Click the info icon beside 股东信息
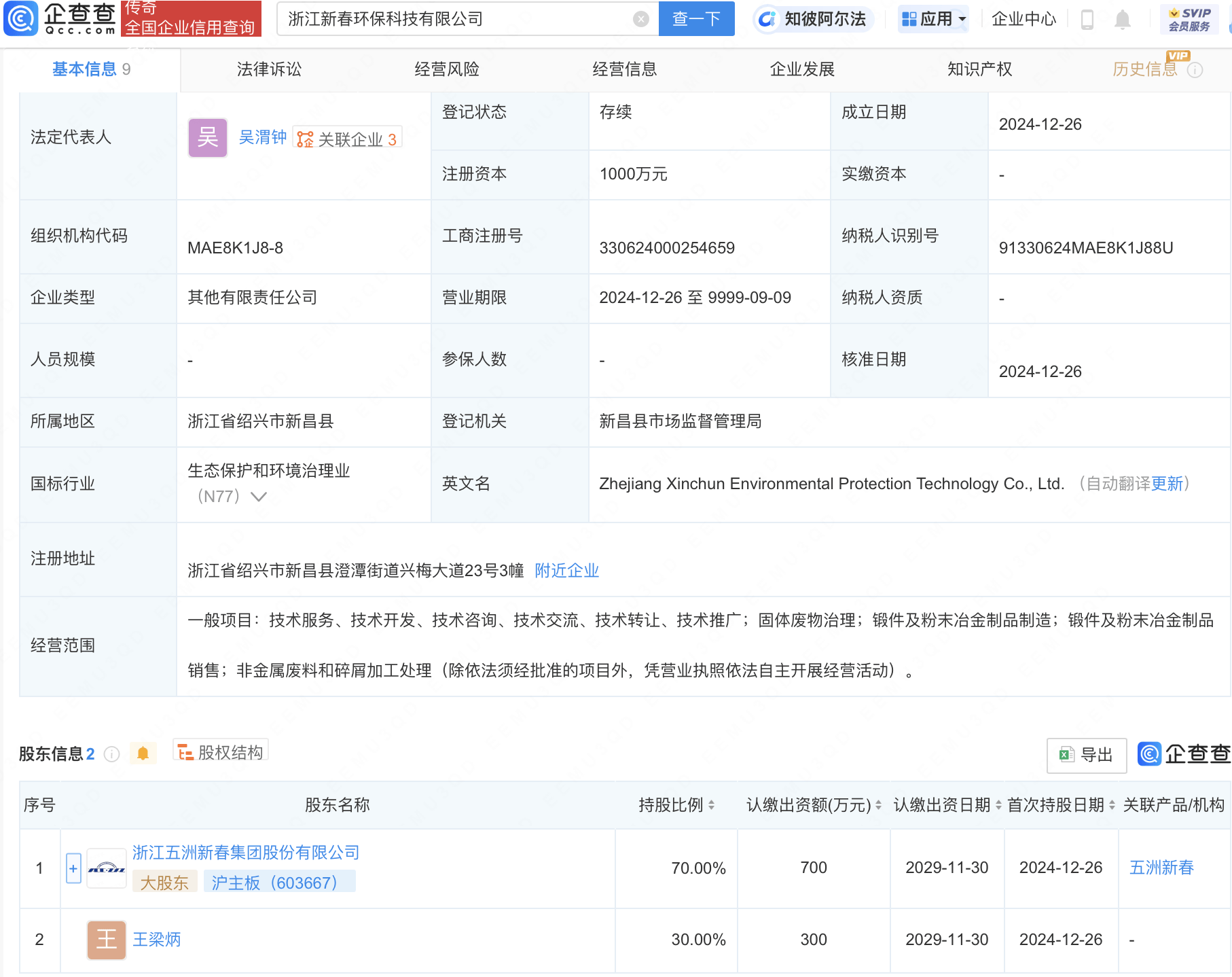This screenshot has height=977, width=1232. click(112, 754)
